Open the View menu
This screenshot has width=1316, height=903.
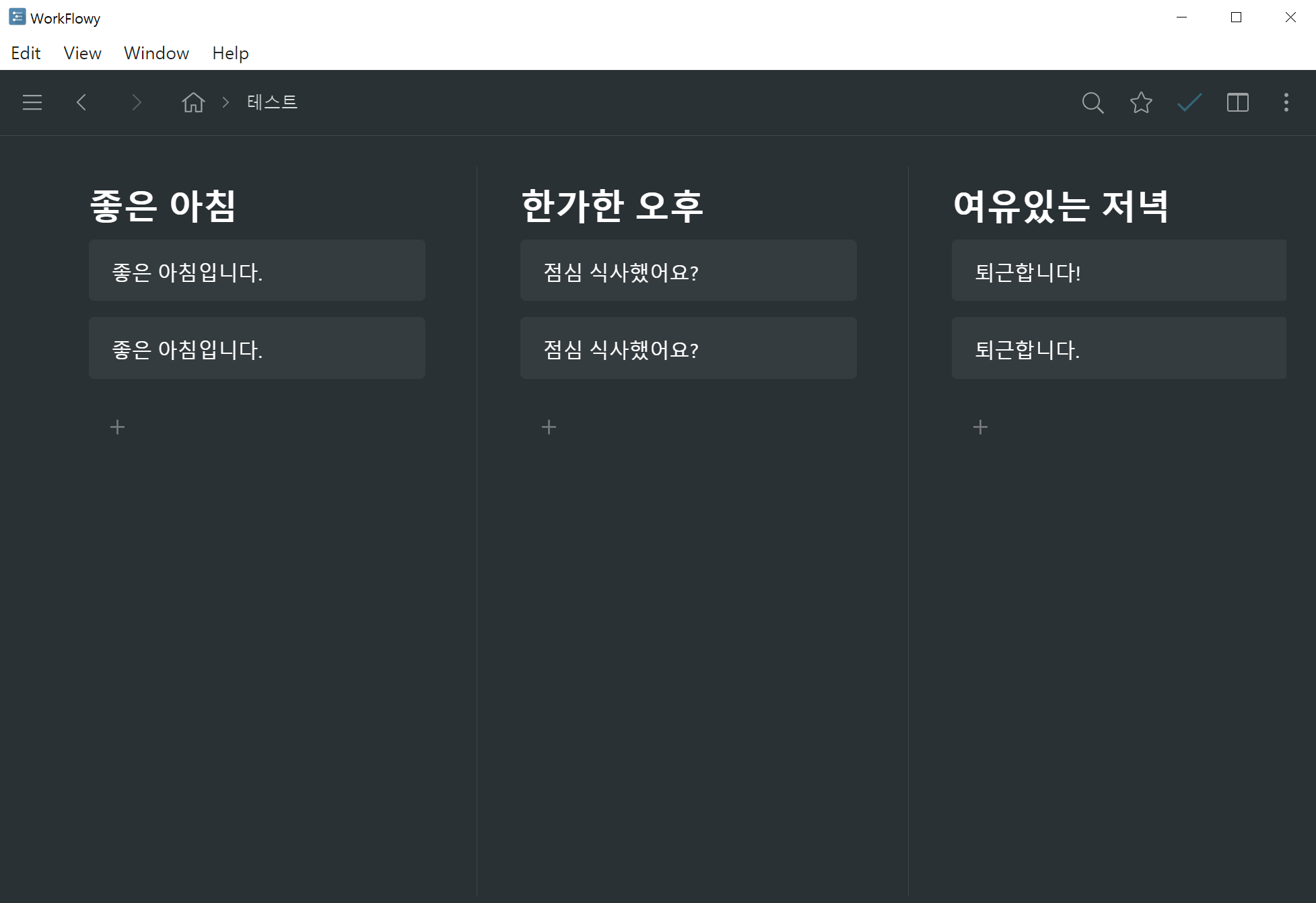(x=82, y=53)
